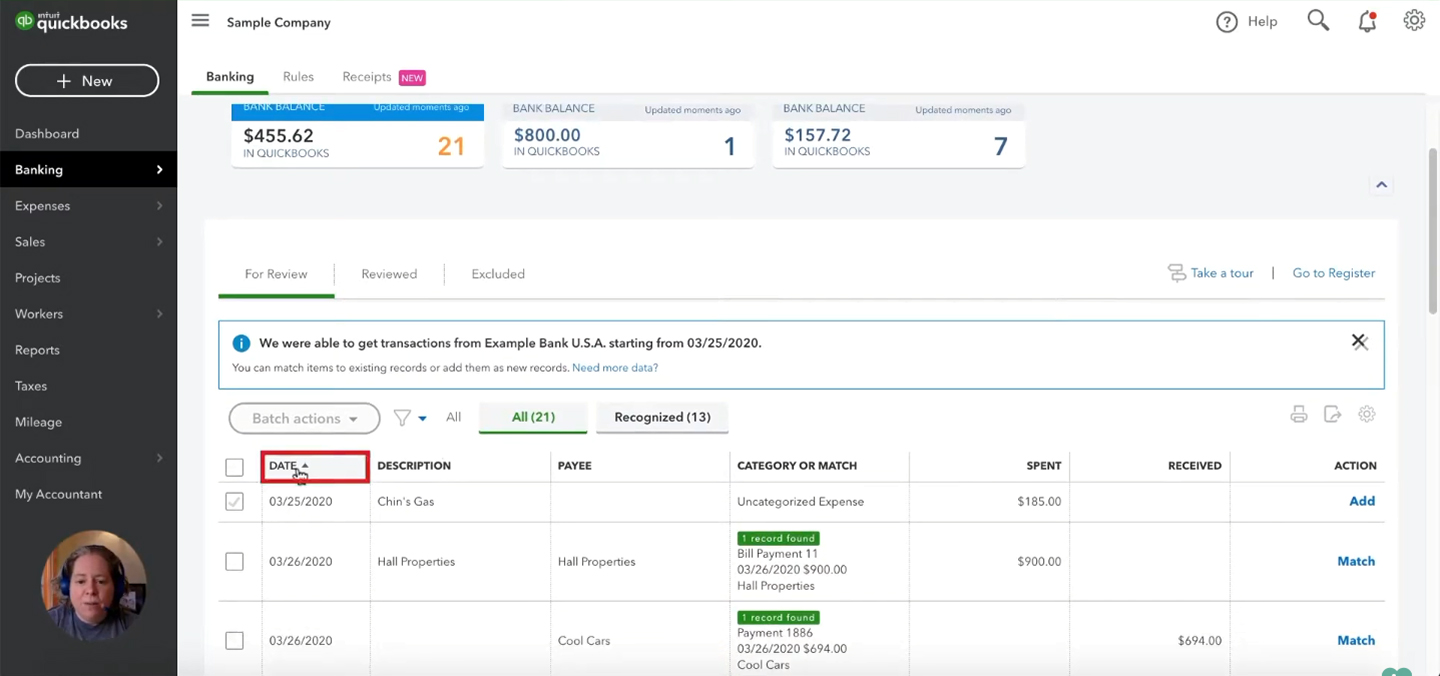This screenshot has width=1440, height=676.
Task: Open the Excluded tab
Action: coord(498,274)
